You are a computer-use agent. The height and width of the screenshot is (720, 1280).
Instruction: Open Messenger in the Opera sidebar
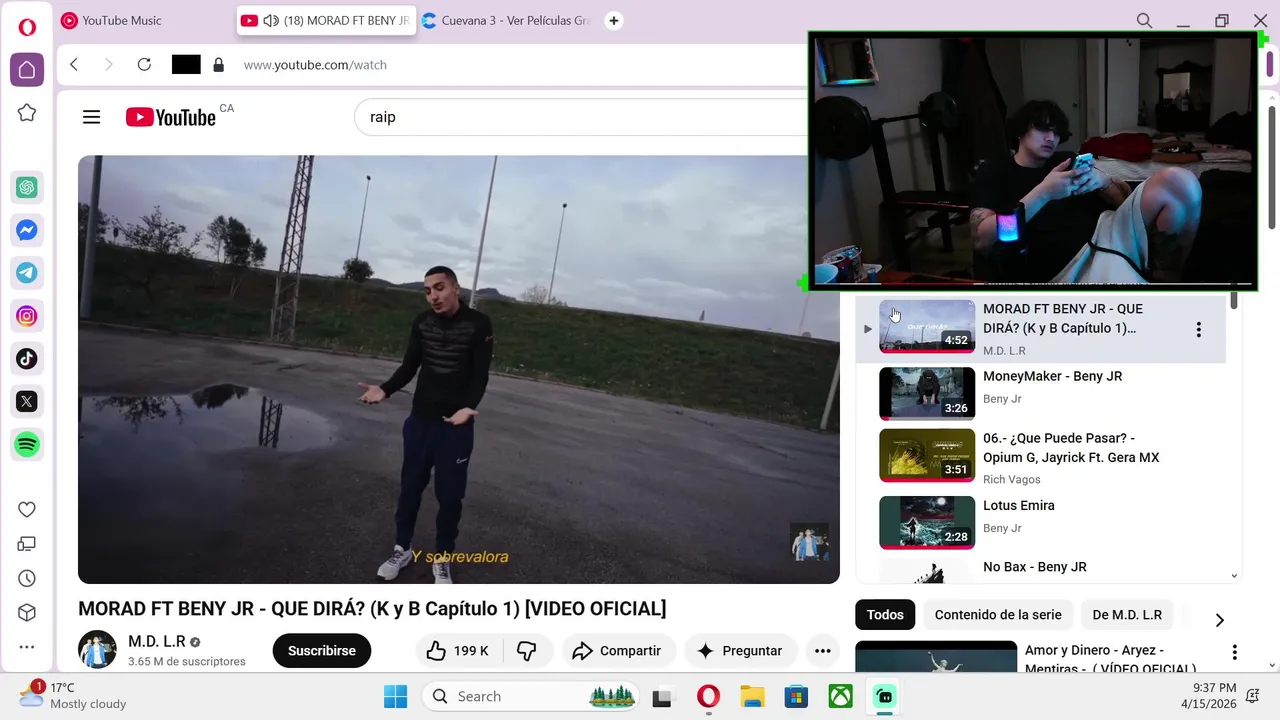click(27, 230)
